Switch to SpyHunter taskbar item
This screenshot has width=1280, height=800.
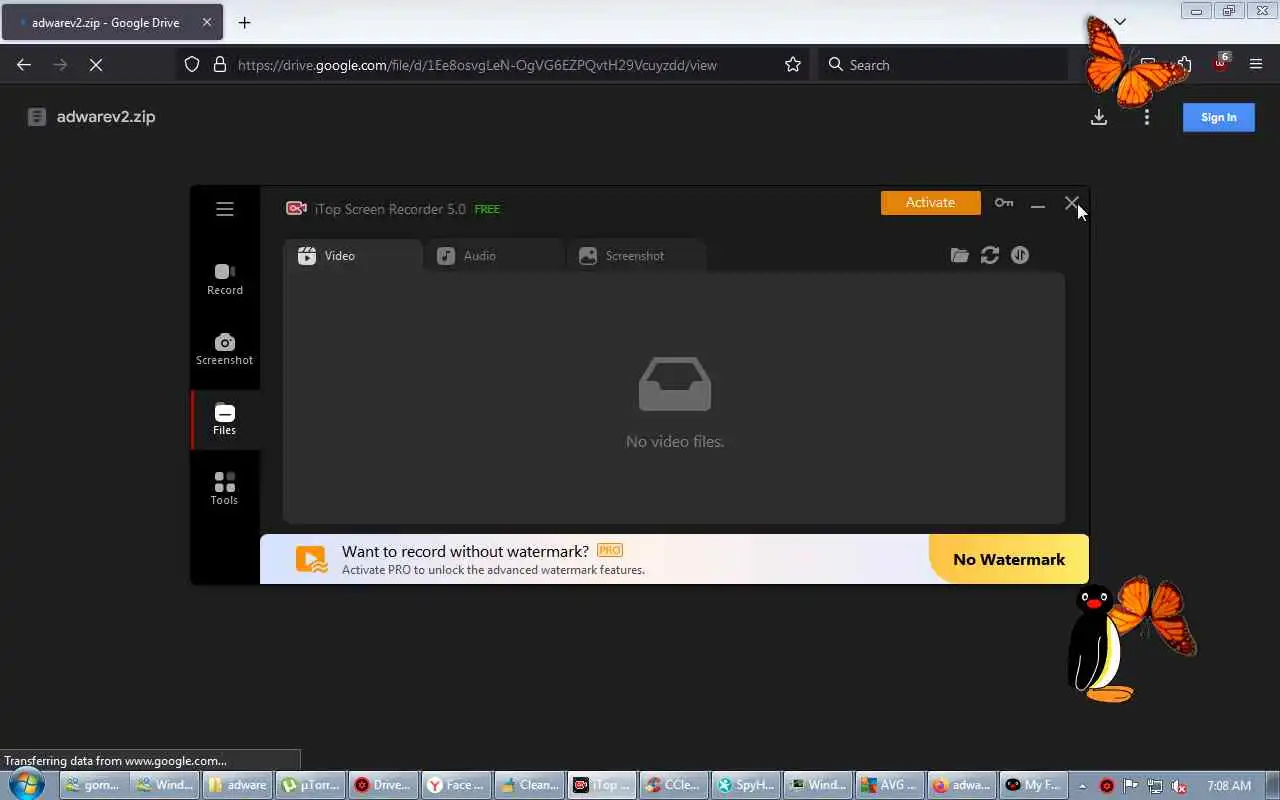pyautogui.click(x=748, y=785)
